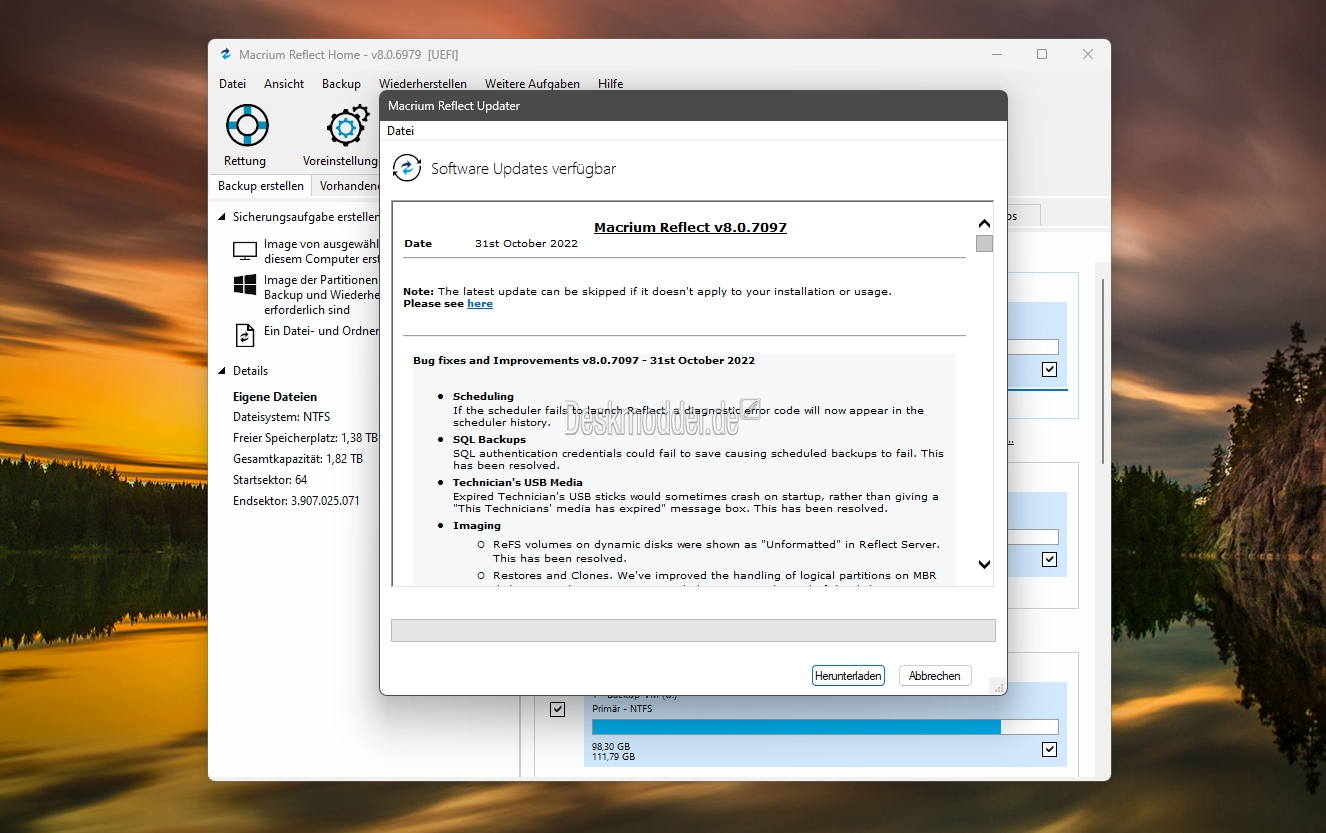Click 'Technician's USB Media' heading
Viewport: 1326px width, 833px height.
pos(518,482)
